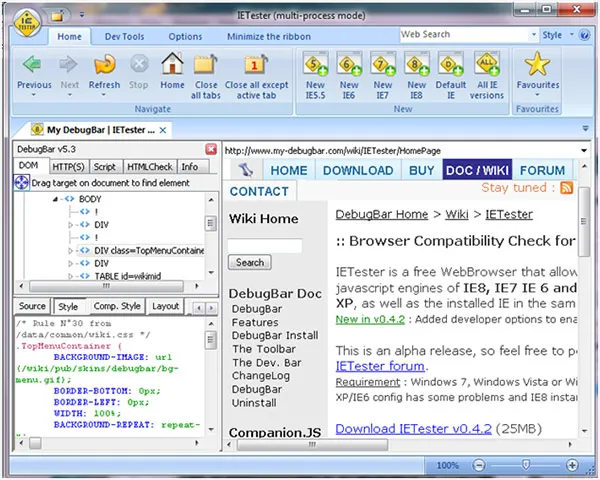Screen dimensions: 600x480
Task: Click the RSS feed icon
Action: (x=566, y=187)
